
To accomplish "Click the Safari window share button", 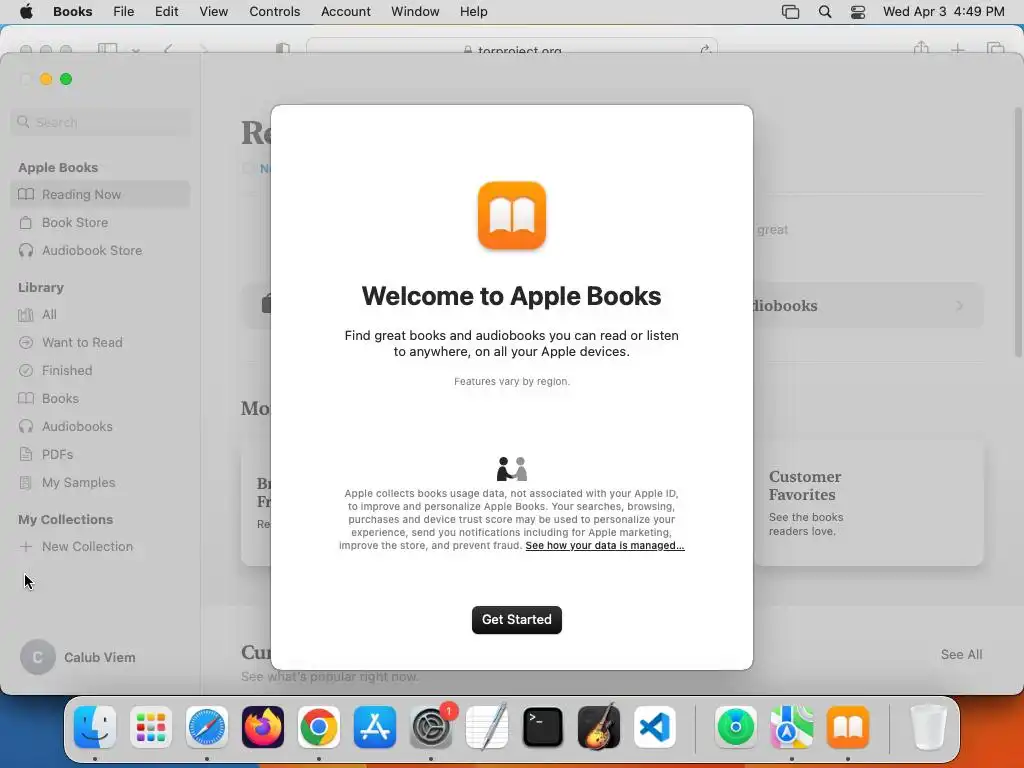I will point(921,48).
